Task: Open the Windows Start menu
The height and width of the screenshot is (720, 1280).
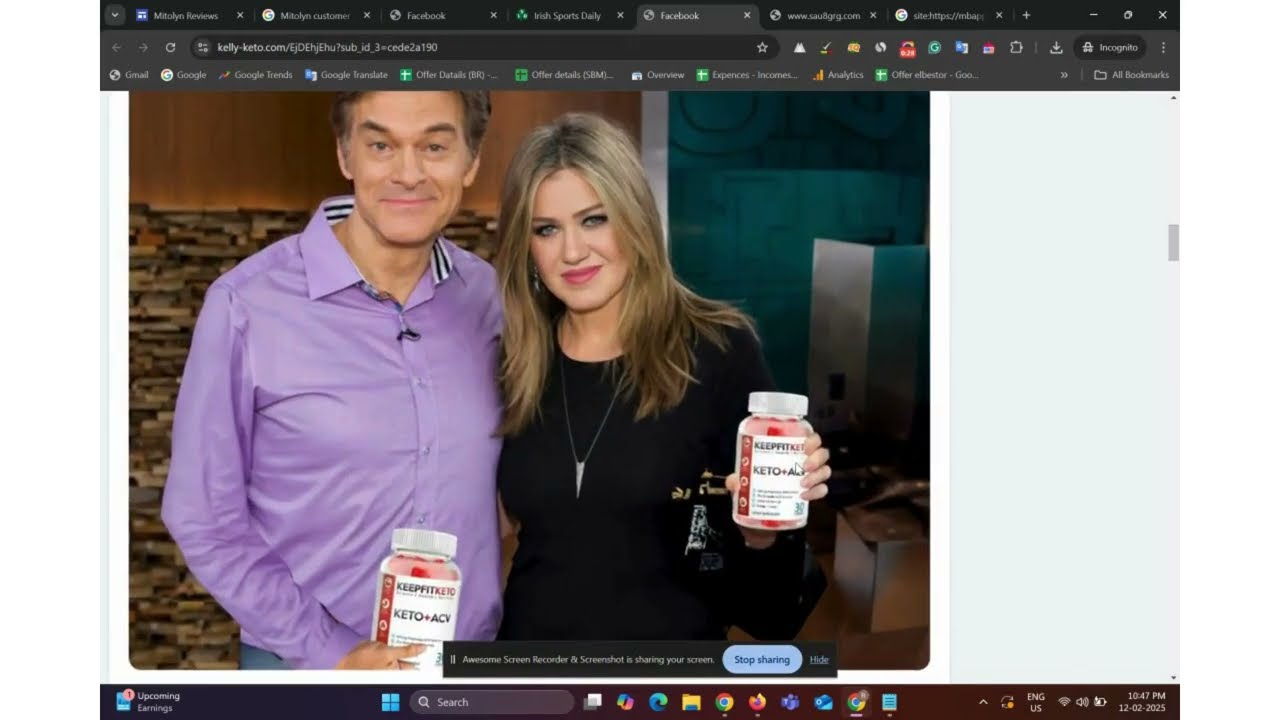Action: pyautogui.click(x=391, y=702)
